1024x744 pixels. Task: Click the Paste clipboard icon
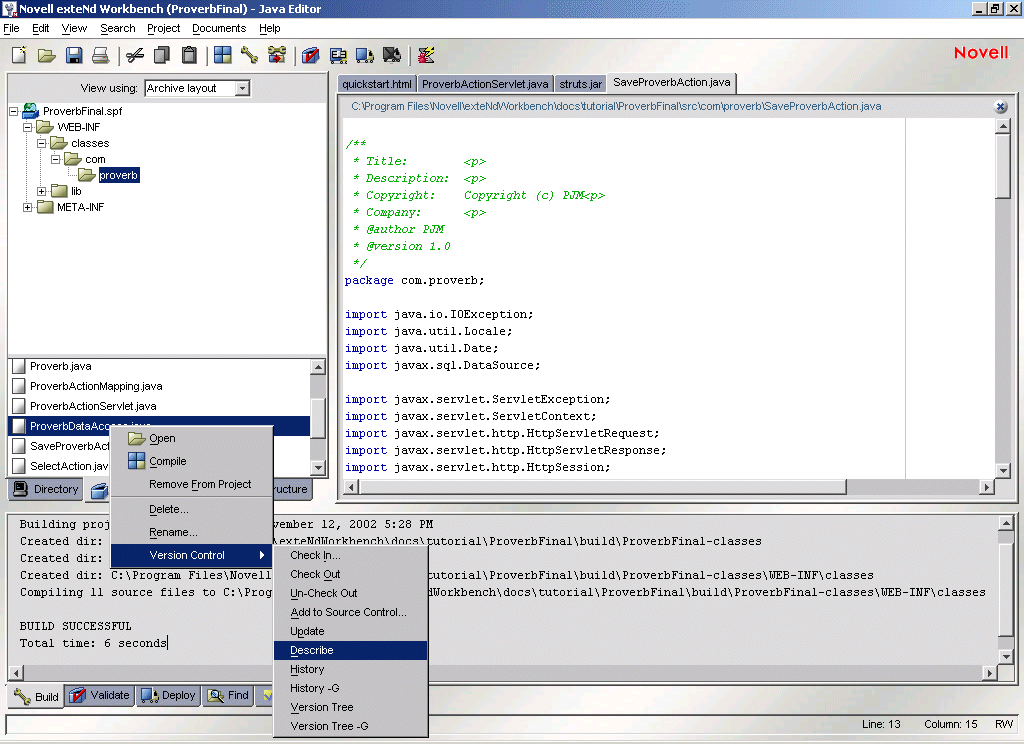(x=189, y=56)
